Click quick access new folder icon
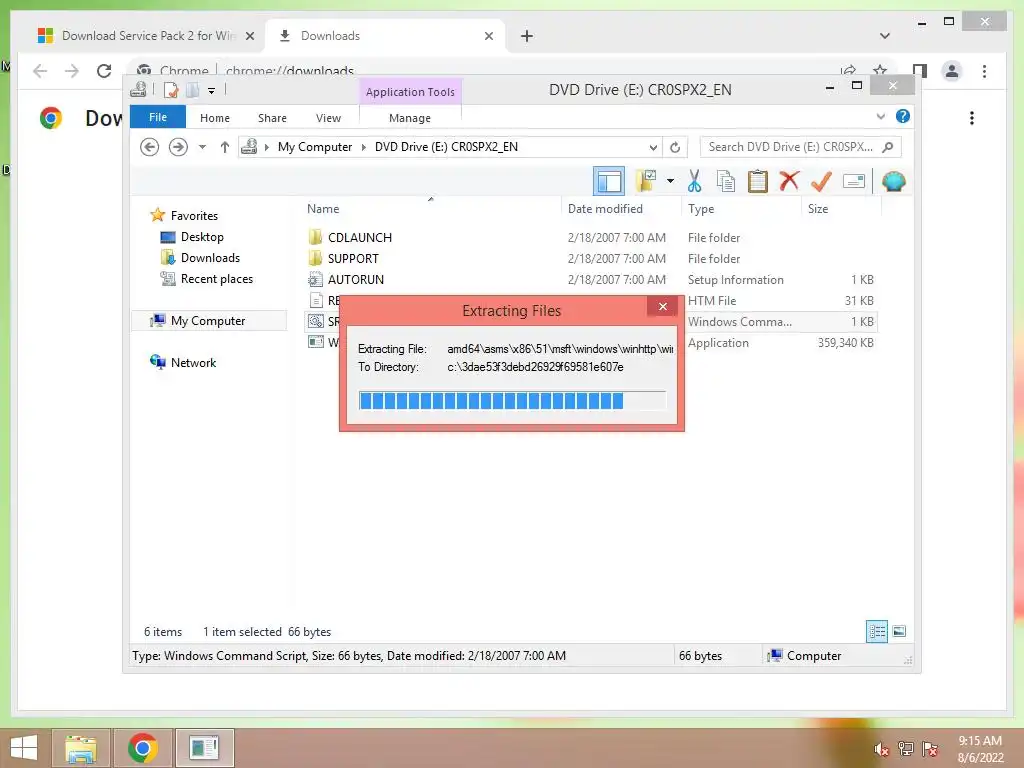Viewport: 1024px width, 768px height. [x=192, y=90]
